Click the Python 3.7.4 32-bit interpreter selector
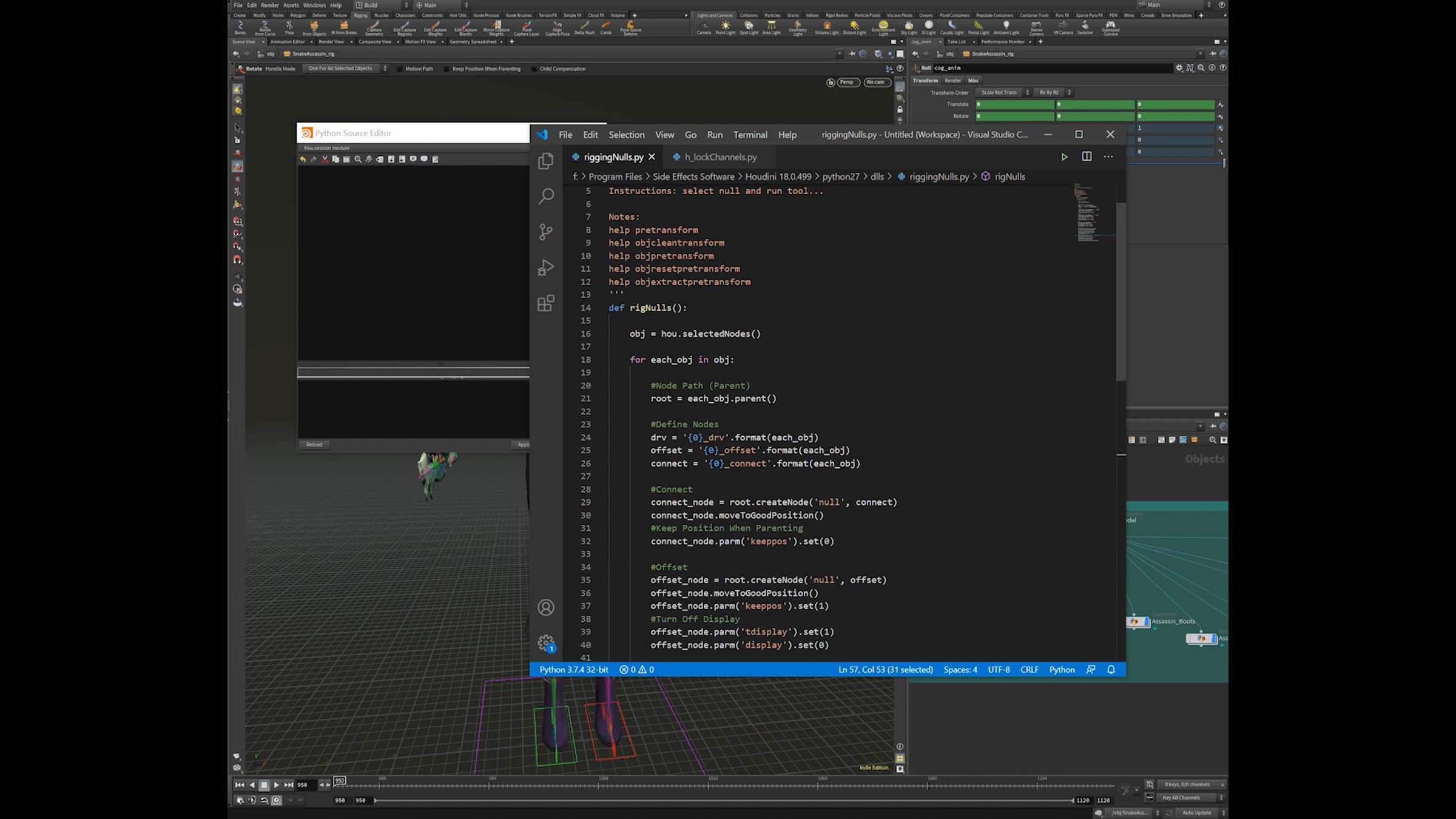Screen dimensions: 1456x819 [x=574, y=670]
